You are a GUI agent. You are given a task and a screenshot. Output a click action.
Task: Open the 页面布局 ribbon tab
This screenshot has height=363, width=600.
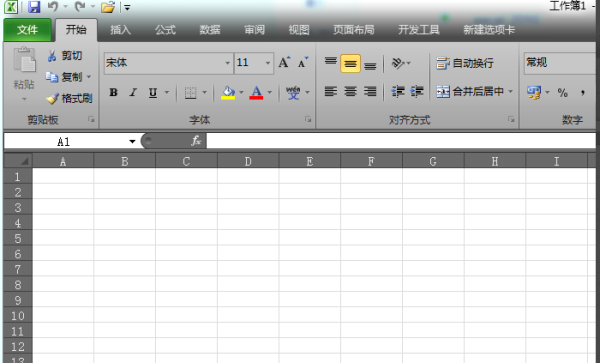tap(354, 30)
